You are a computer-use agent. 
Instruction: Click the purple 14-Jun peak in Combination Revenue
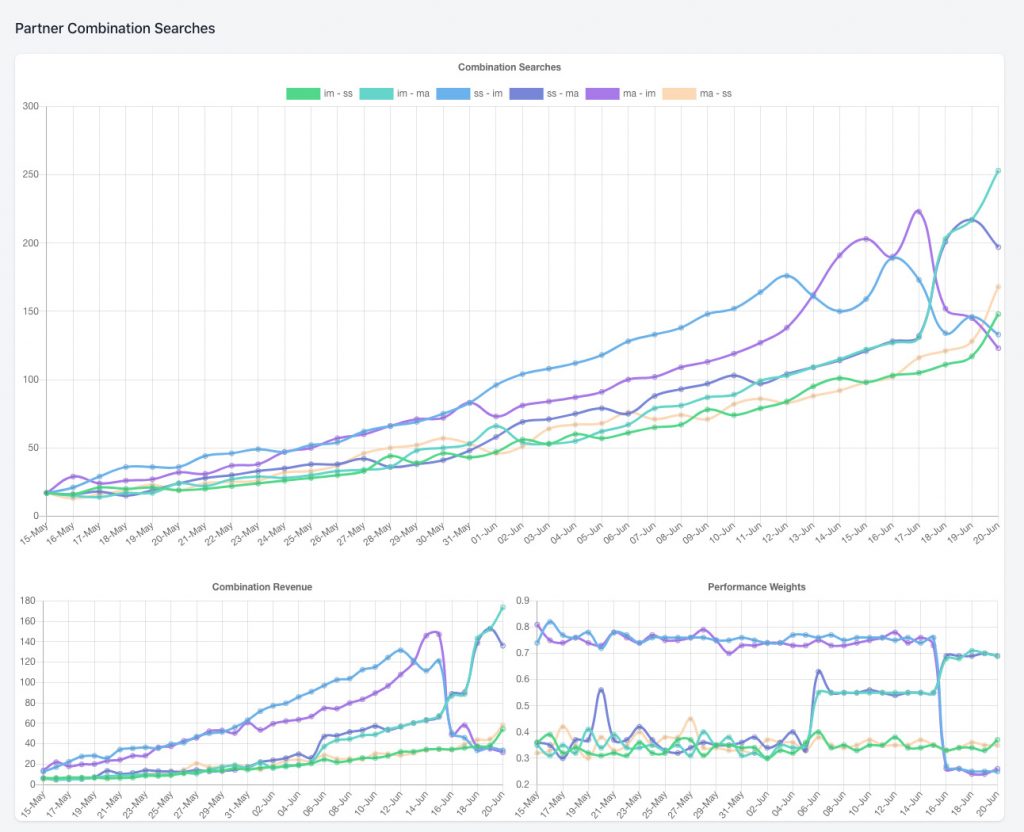coord(434,633)
